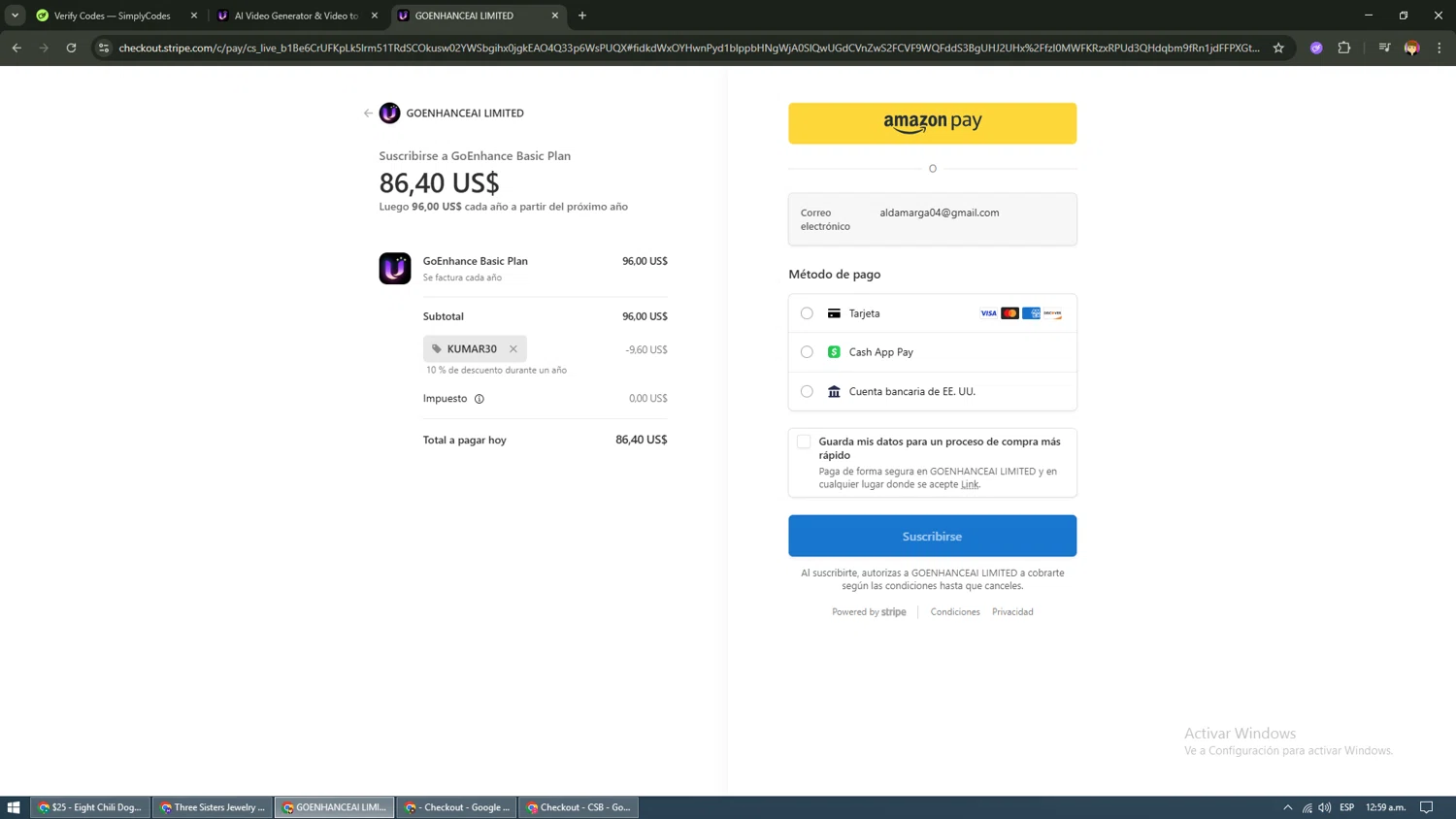The image size is (1456, 819).
Task: Open the Extensions puzzle icon
Action: point(1344,48)
